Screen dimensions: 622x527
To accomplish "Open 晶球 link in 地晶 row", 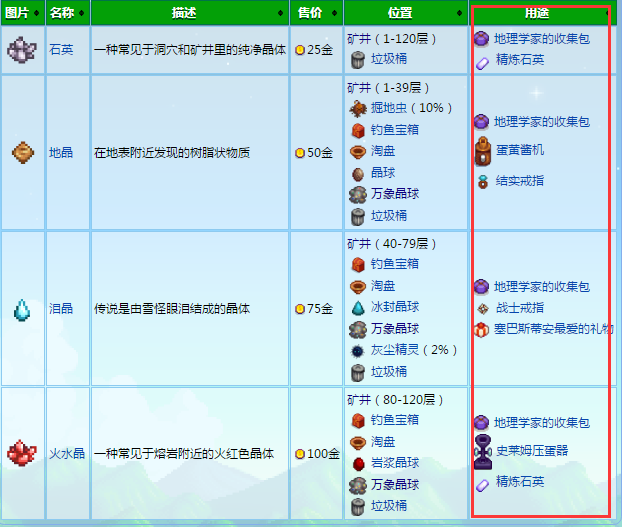I will pyautogui.click(x=383, y=172).
